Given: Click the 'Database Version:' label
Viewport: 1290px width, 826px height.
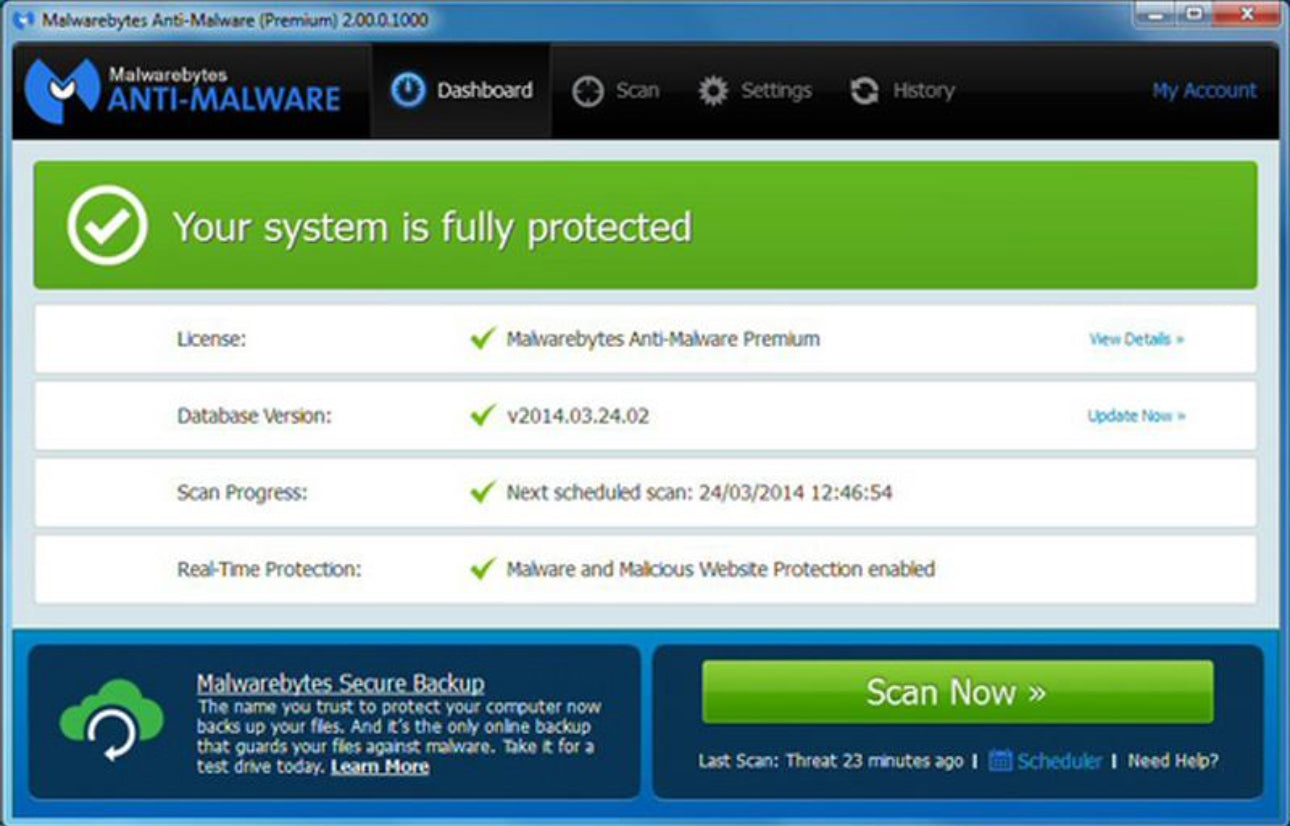Looking at the screenshot, I should pyautogui.click(x=254, y=416).
